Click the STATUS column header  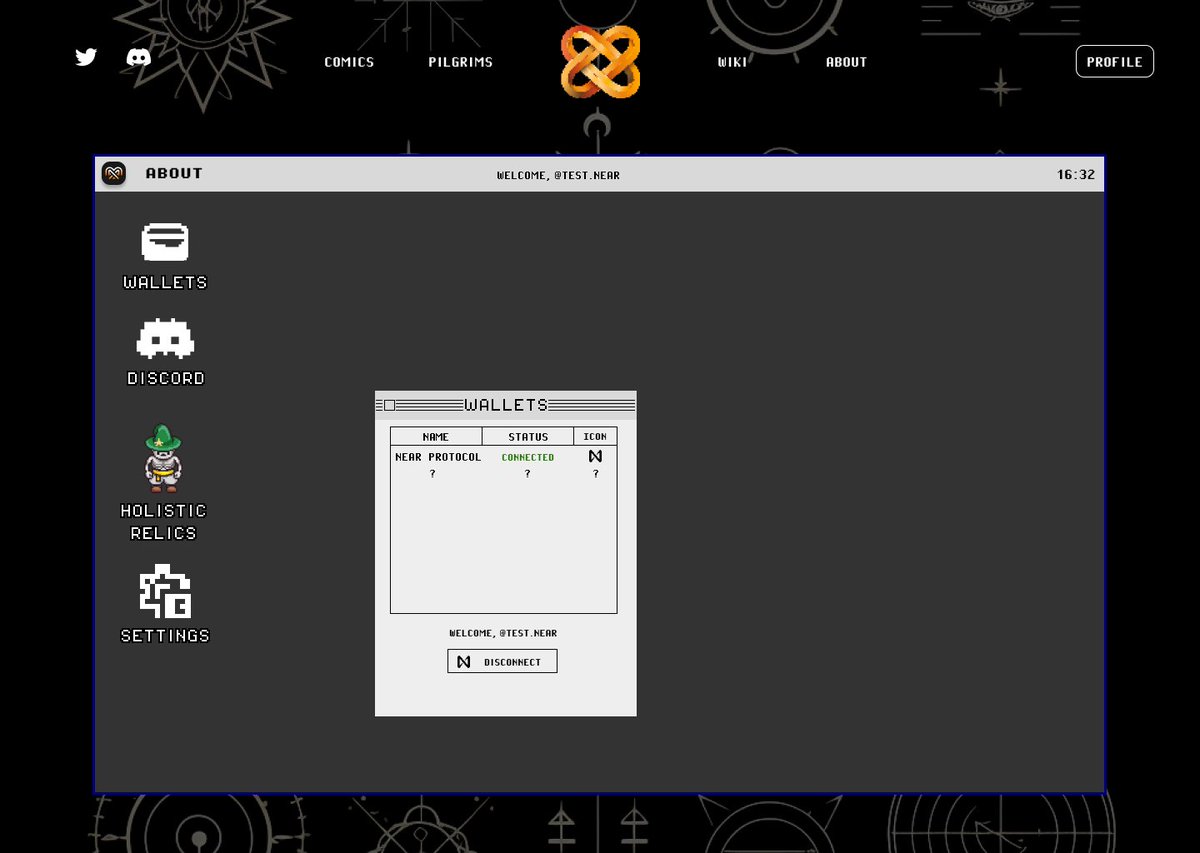(528, 436)
